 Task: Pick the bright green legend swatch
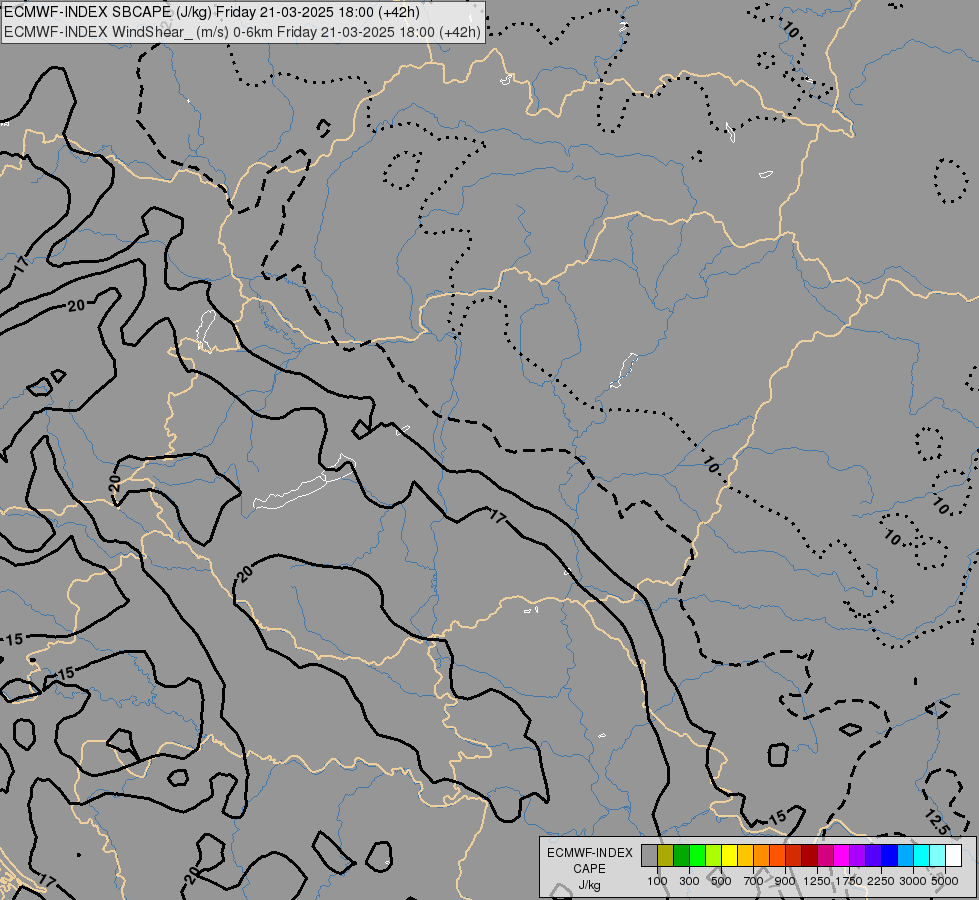(697, 856)
